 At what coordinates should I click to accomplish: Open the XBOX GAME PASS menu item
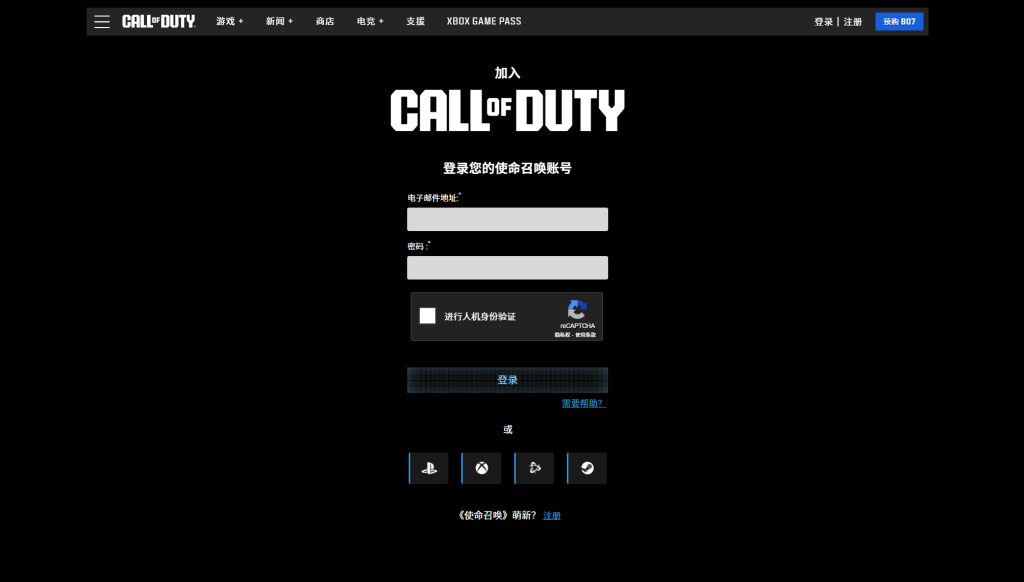coord(484,22)
